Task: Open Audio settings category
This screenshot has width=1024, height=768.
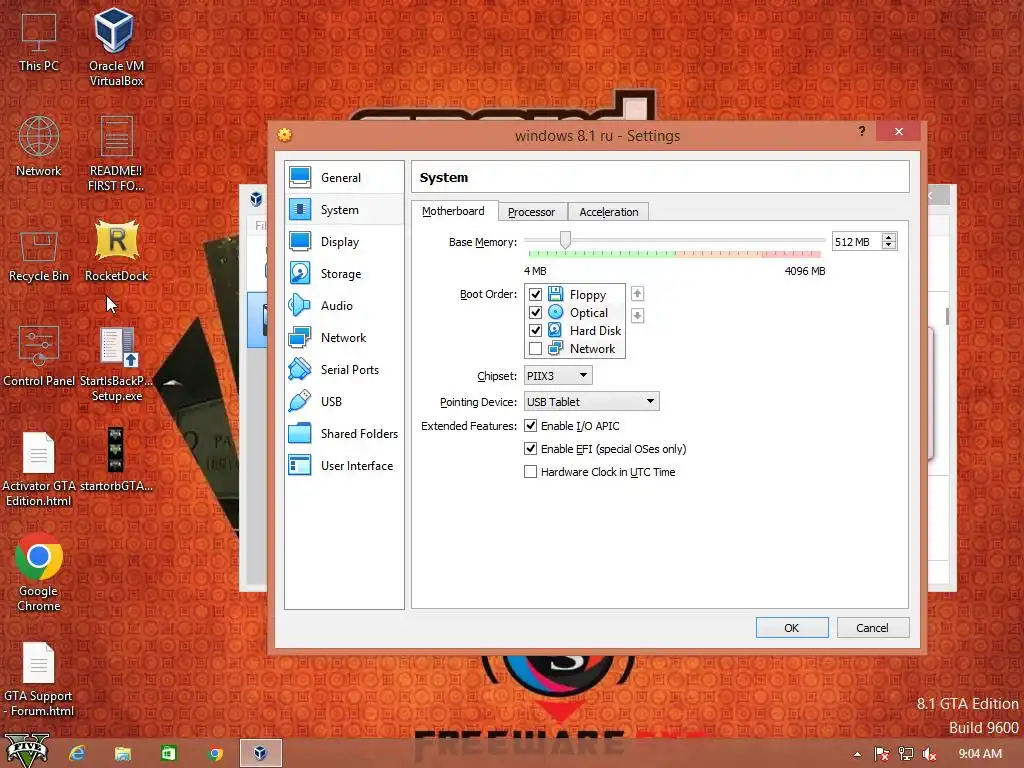Action: [x=344, y=306]
